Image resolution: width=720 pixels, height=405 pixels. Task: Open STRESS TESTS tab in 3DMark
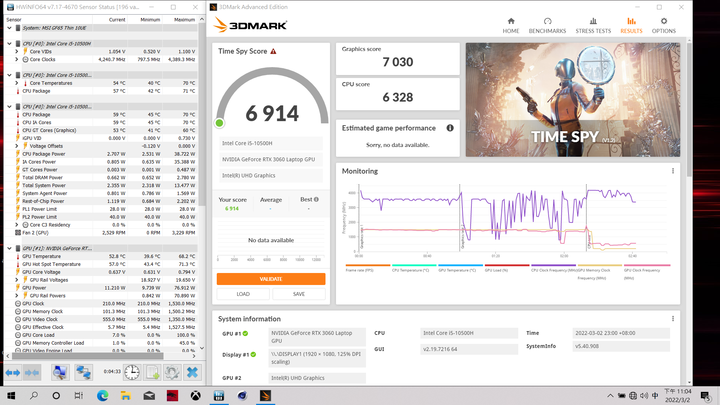coord(593,26)
